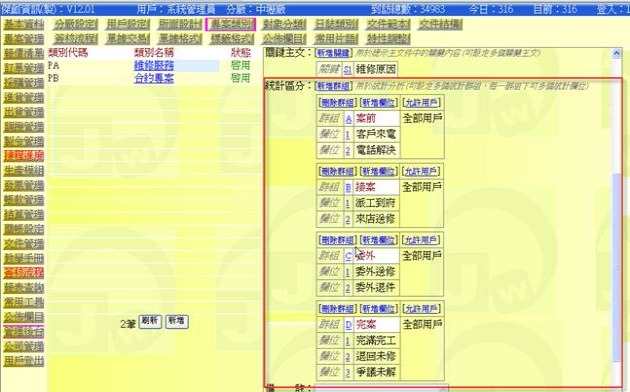Open the 簽核流程 tab in second row
This screenshot has width=630, height=392.
point(76,39)
